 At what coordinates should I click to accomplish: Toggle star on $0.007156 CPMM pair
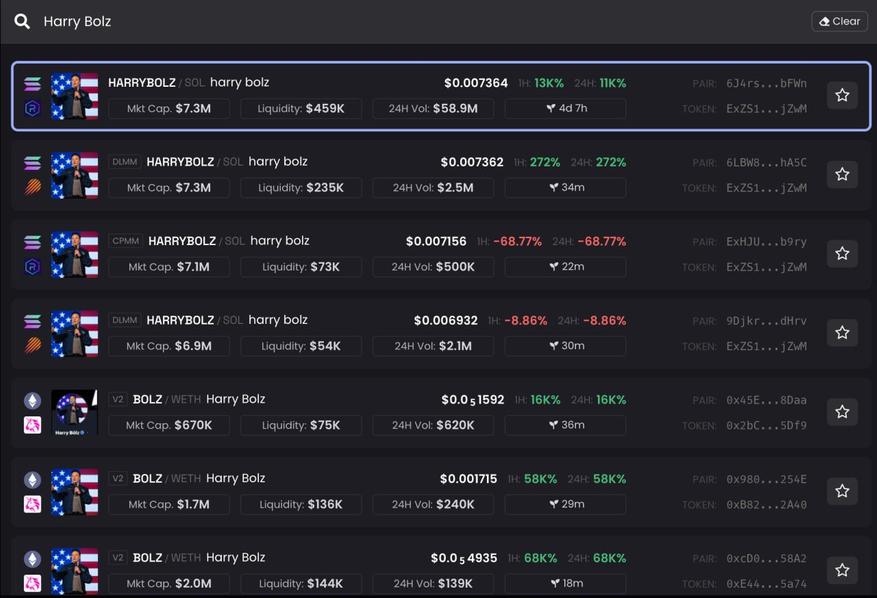842,253
